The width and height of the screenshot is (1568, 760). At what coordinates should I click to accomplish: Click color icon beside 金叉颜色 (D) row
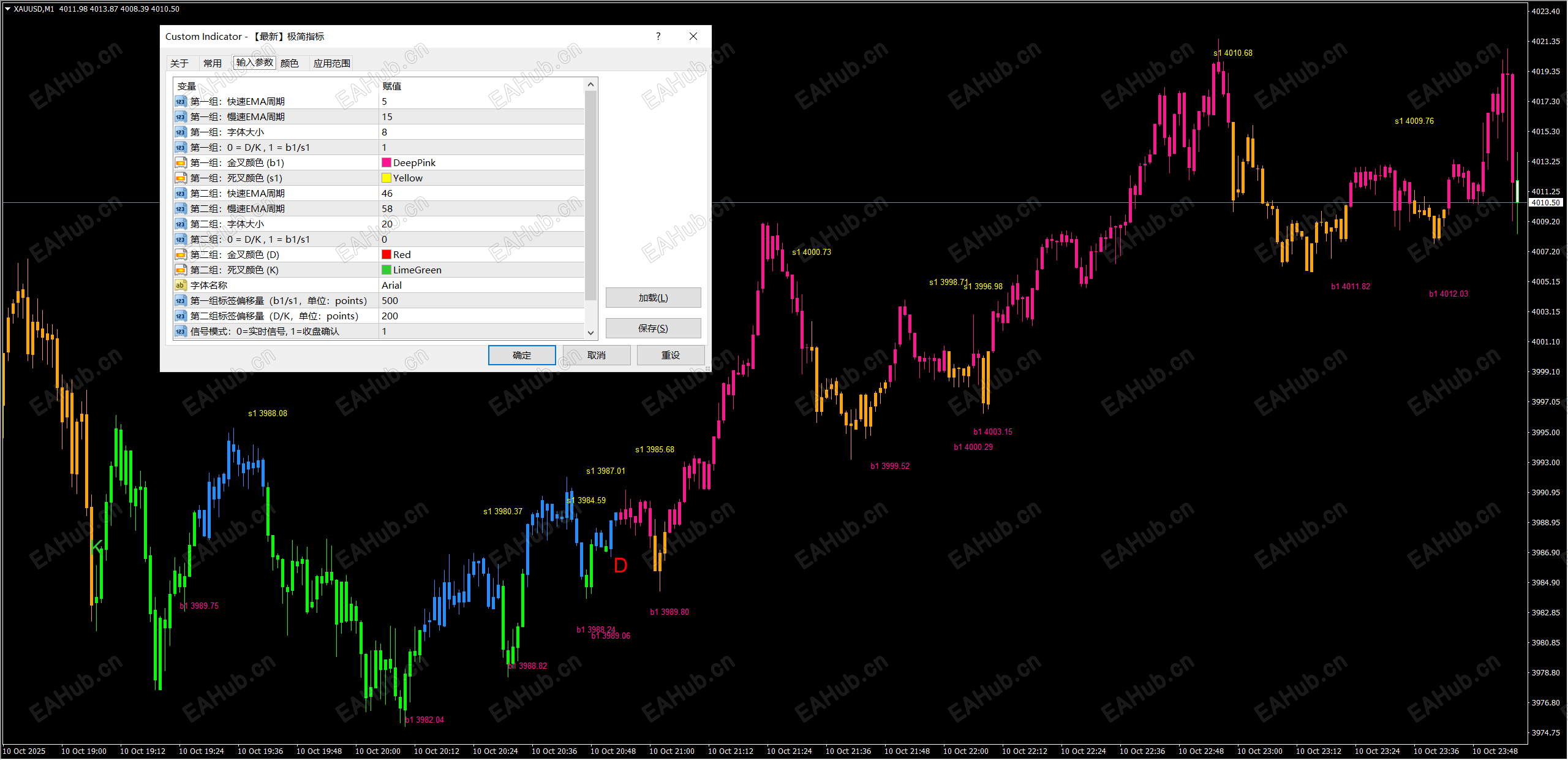(x=181, y=255)
